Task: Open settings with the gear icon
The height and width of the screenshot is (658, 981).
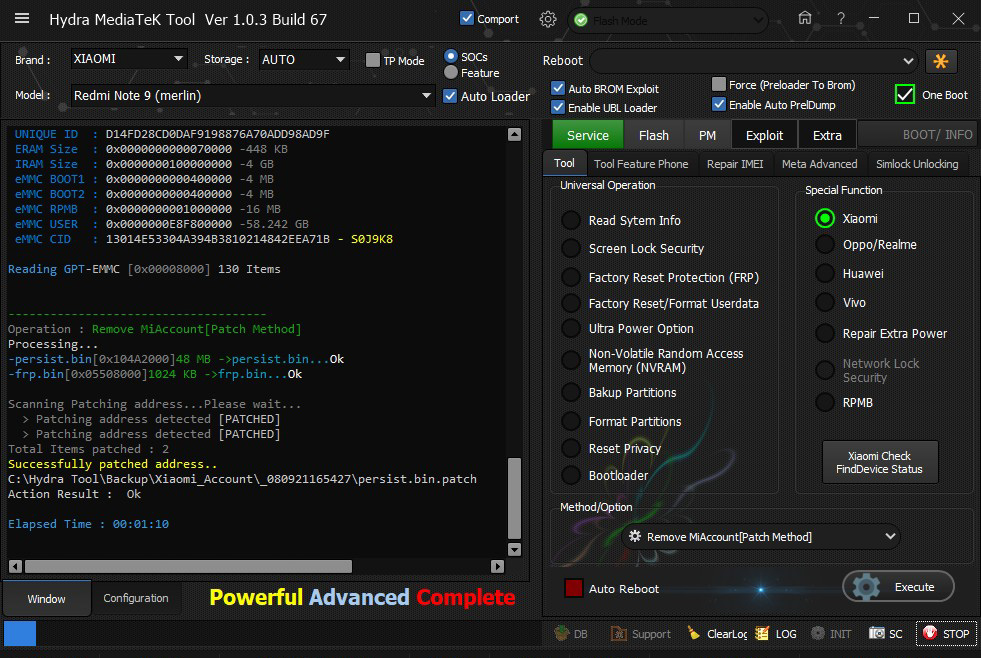Action: (547, 19)
